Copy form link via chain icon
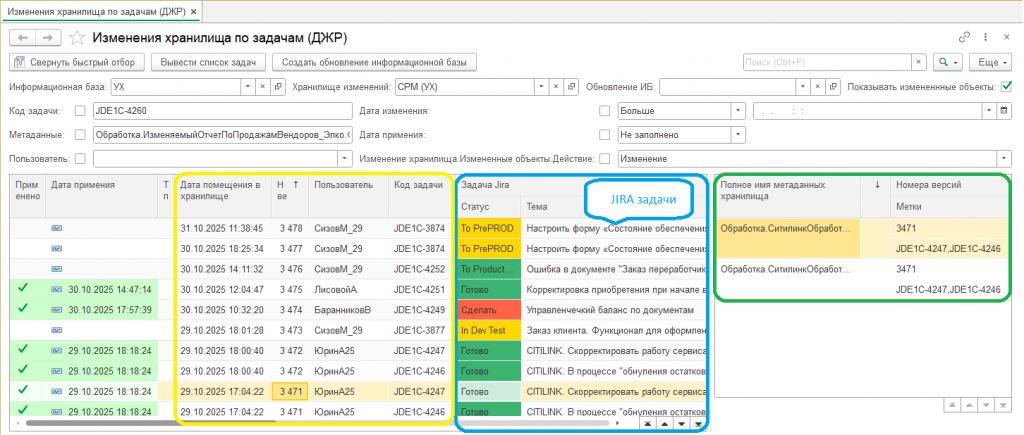The height and width of the screenshot is (435, 1024). [964, 37]
